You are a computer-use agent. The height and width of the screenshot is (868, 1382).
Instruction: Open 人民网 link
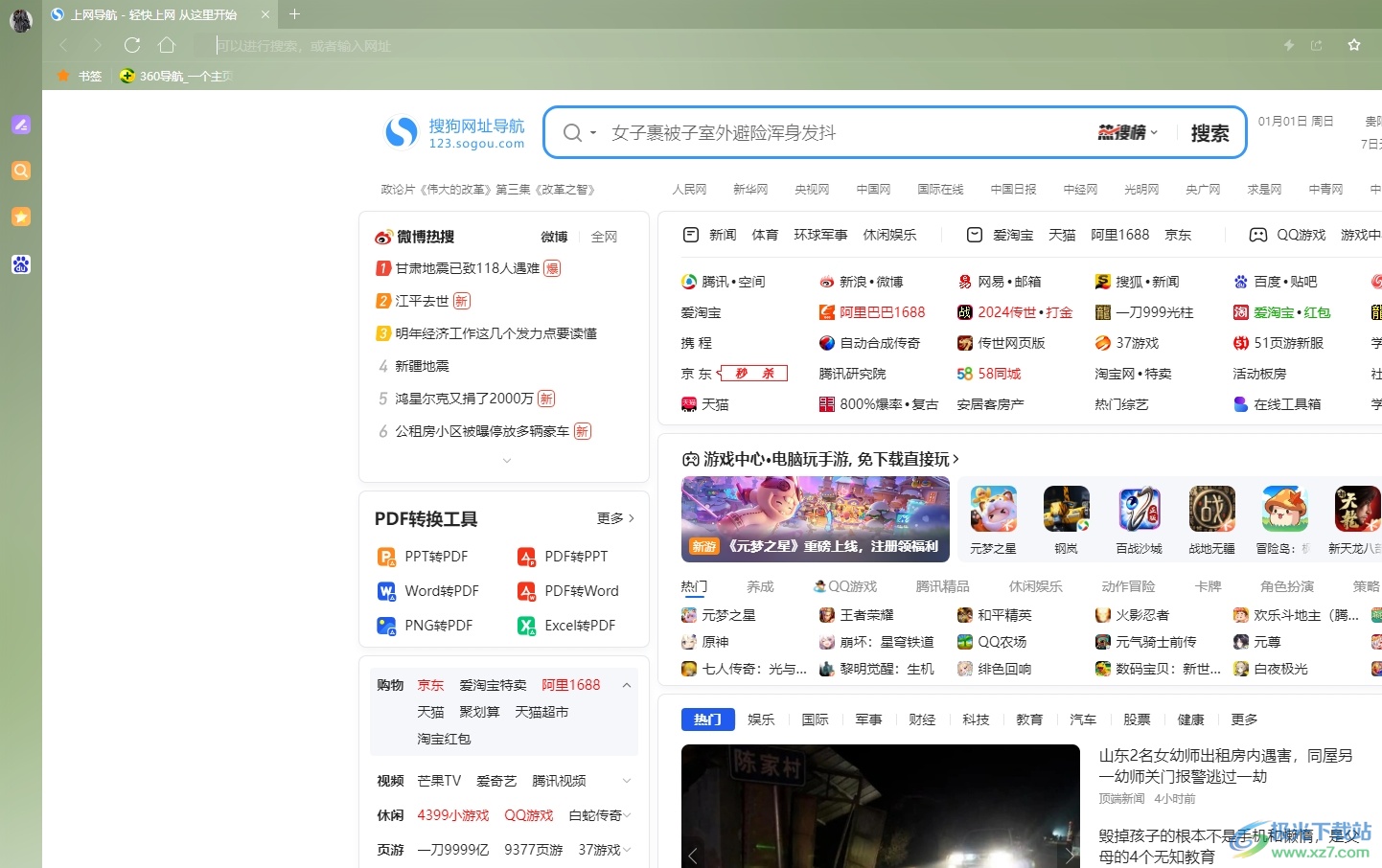689,190
